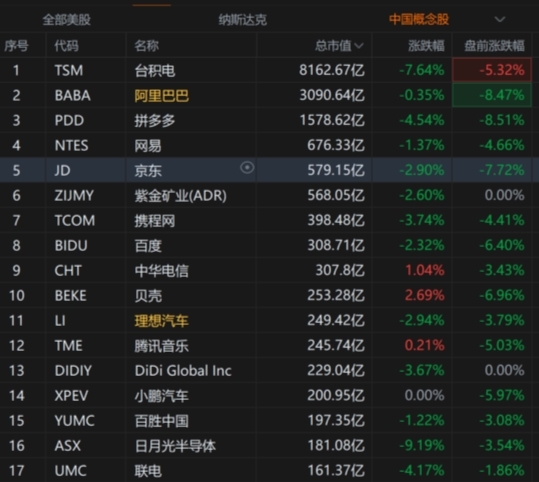539x482 pixels.
Task: Open 理想汽车 highlighted stock link
Action: 162,321
